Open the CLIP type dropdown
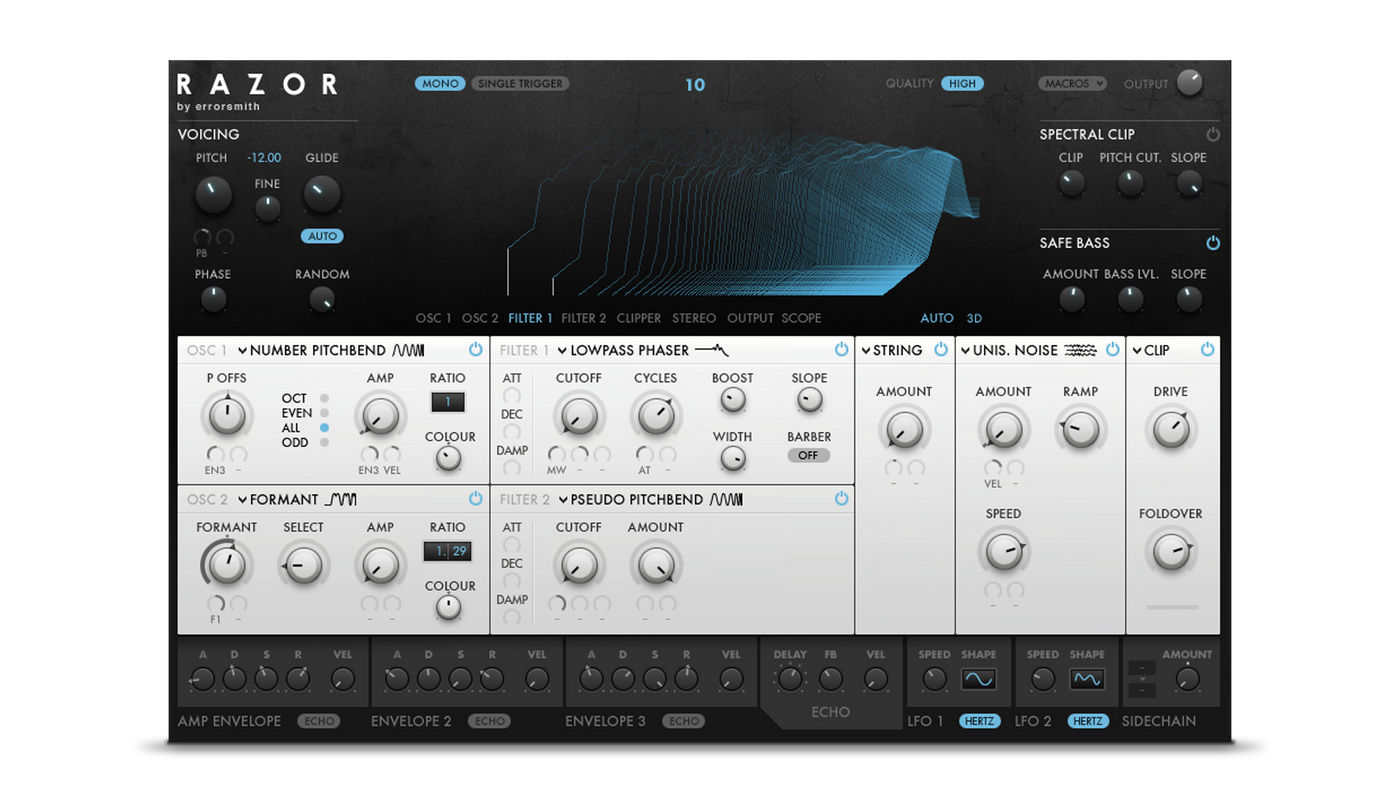 [x=1150, y=350]
